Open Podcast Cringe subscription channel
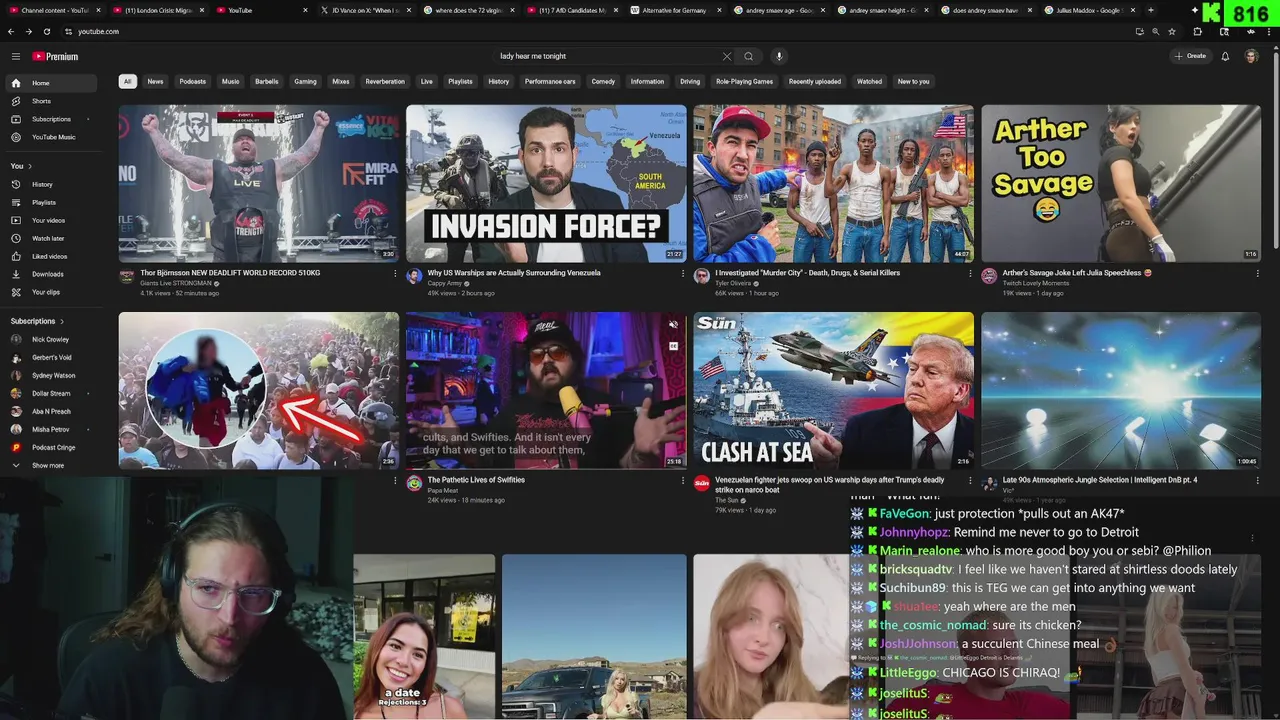This screenshot has height=720, width=1280. [52, 447]
